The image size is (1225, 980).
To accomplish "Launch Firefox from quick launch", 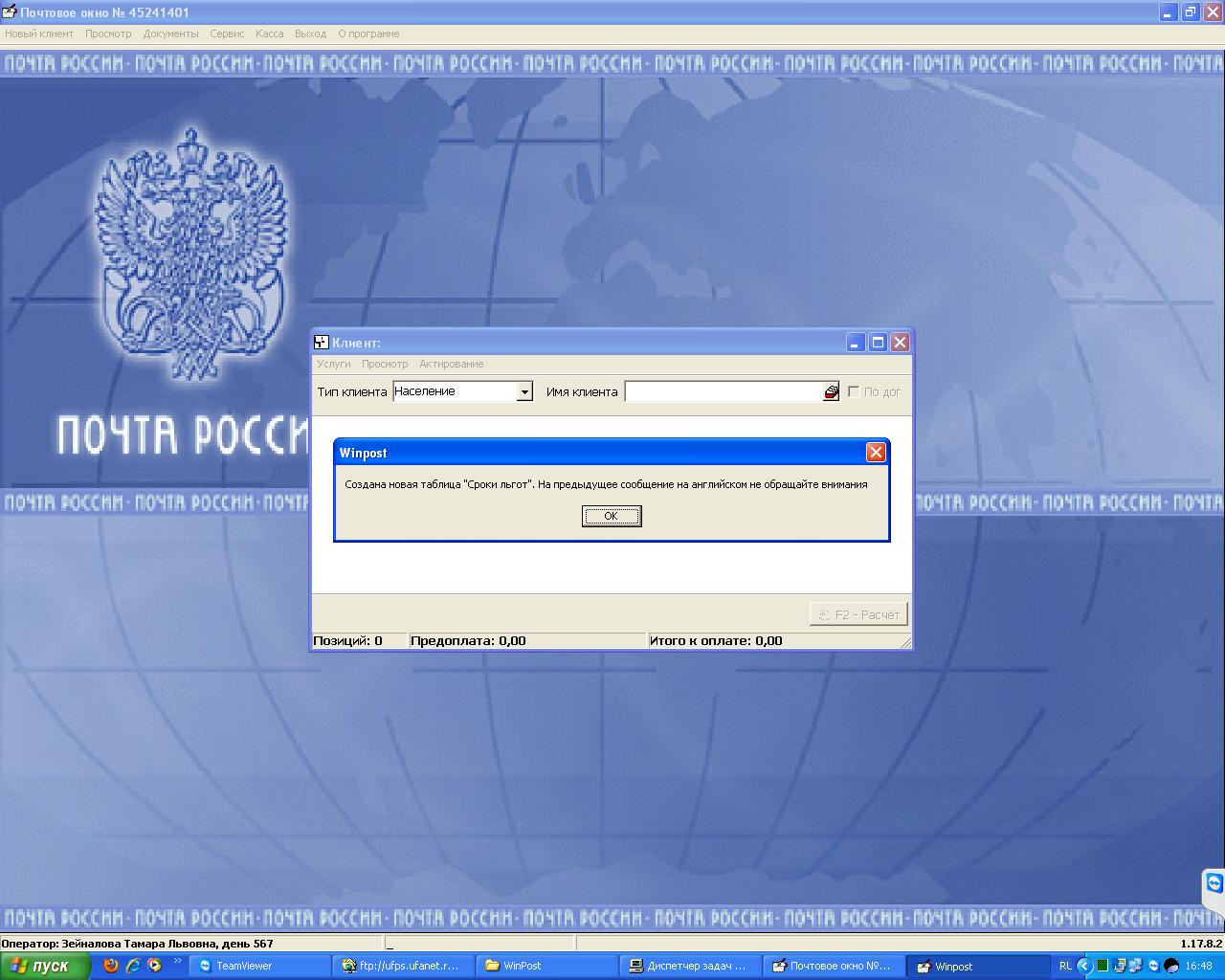I will [111, 966].
